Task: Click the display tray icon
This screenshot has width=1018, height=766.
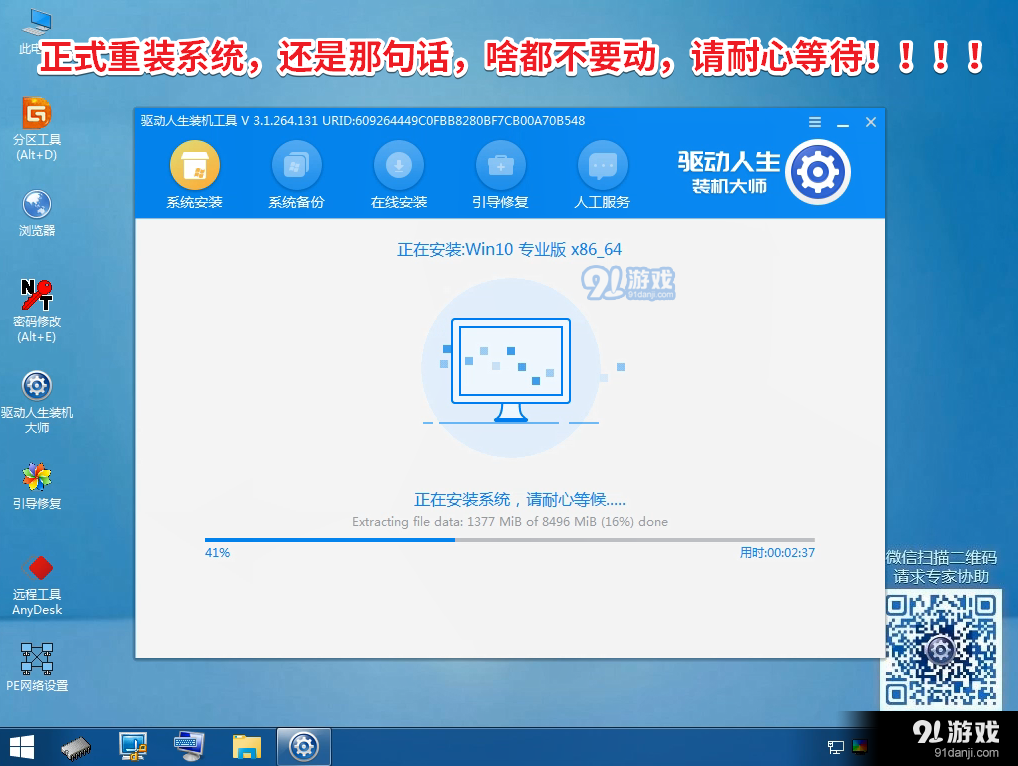Action: click(x=860, y=747)
